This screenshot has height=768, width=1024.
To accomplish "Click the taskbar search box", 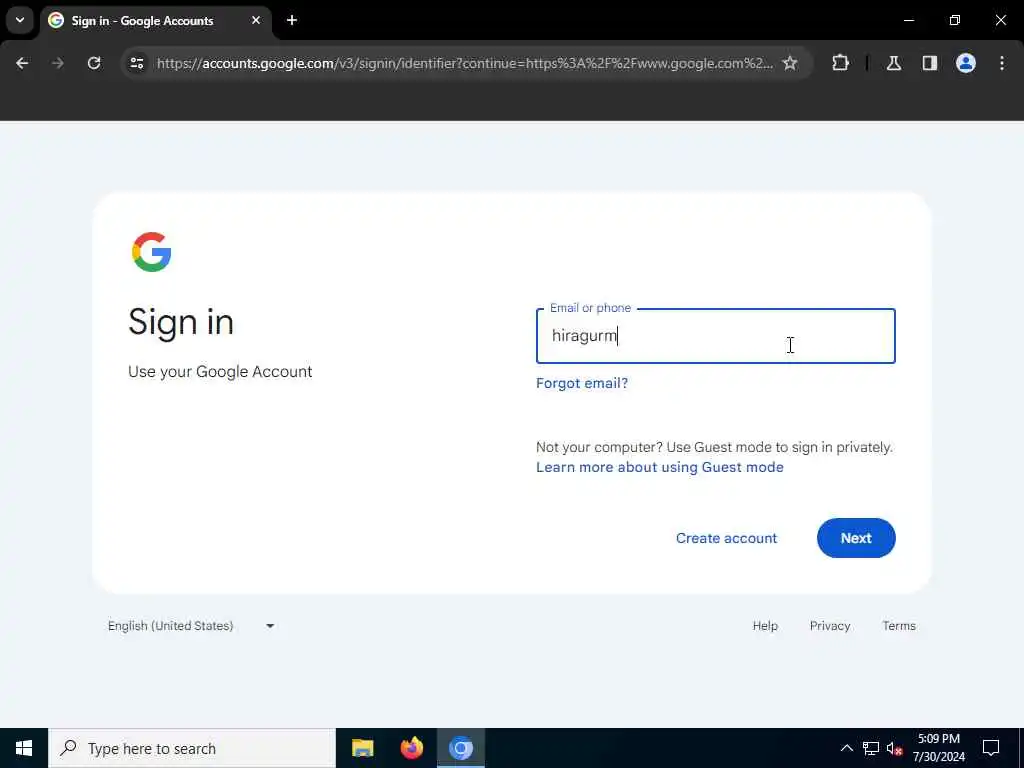I will point(192,748).
